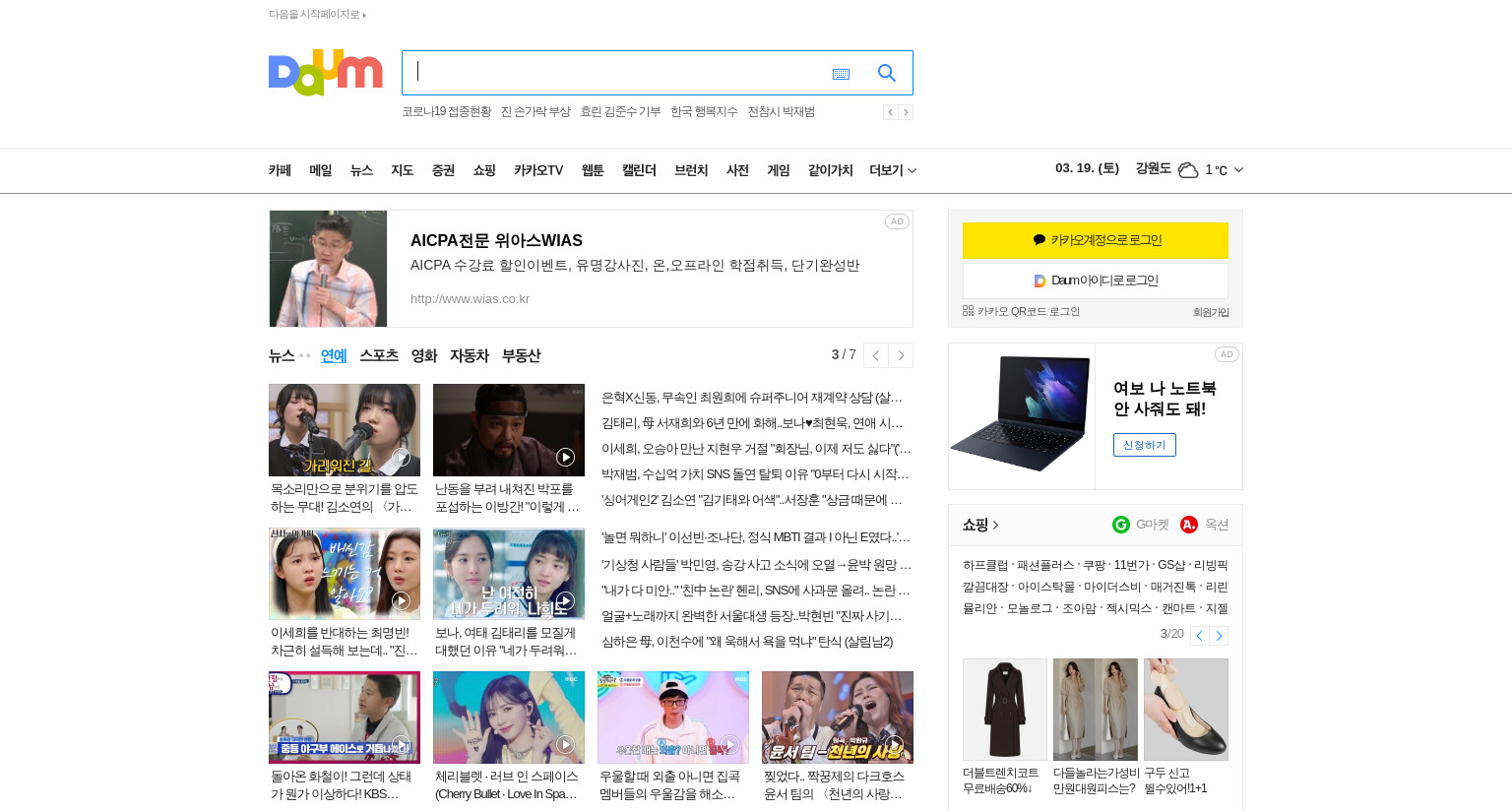Expand the 더보기 menu
Viewport: 1512px width, 811px height.
coord(893,170)
